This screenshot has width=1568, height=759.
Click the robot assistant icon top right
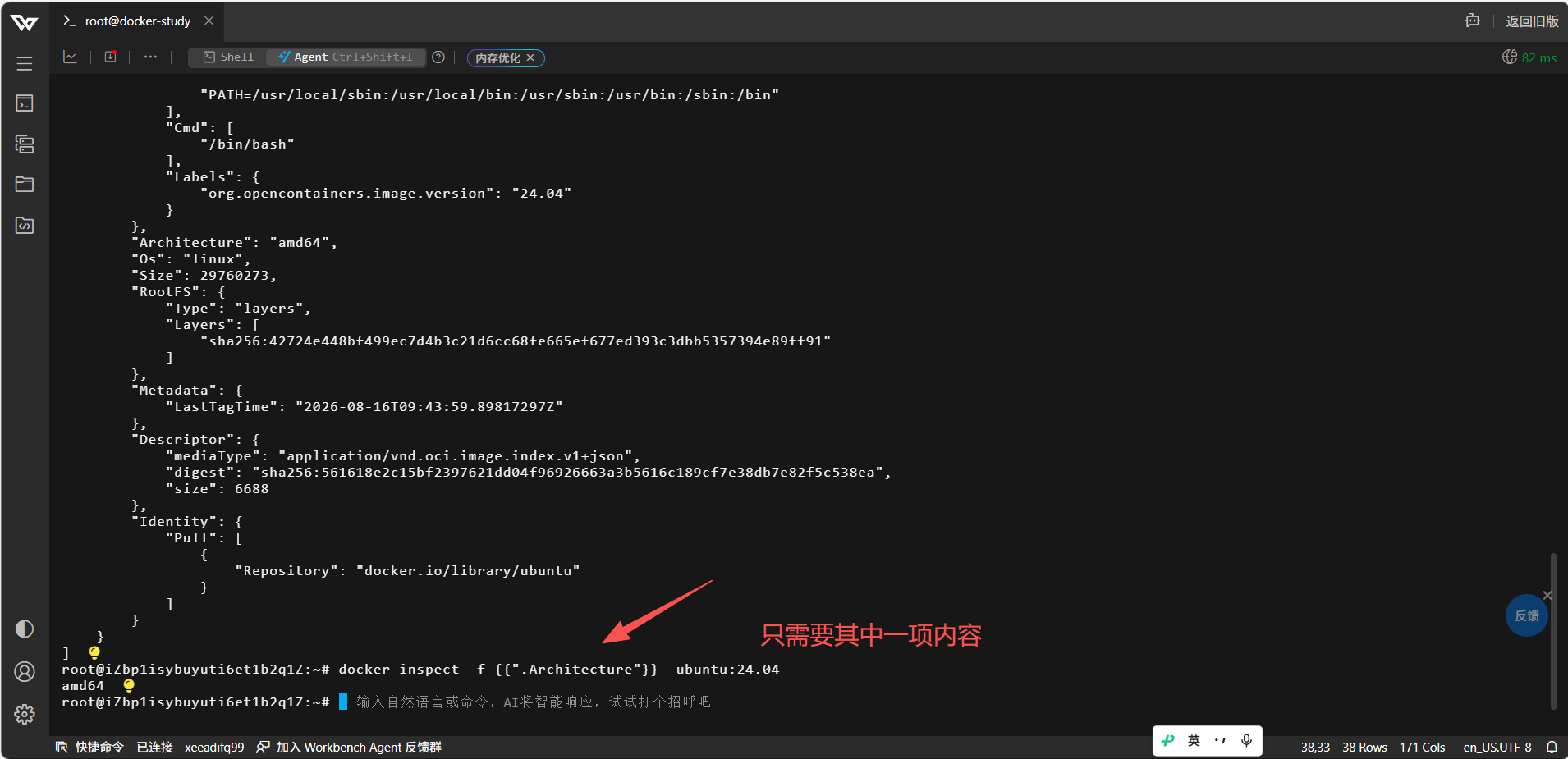click(x=1473, y=21)
